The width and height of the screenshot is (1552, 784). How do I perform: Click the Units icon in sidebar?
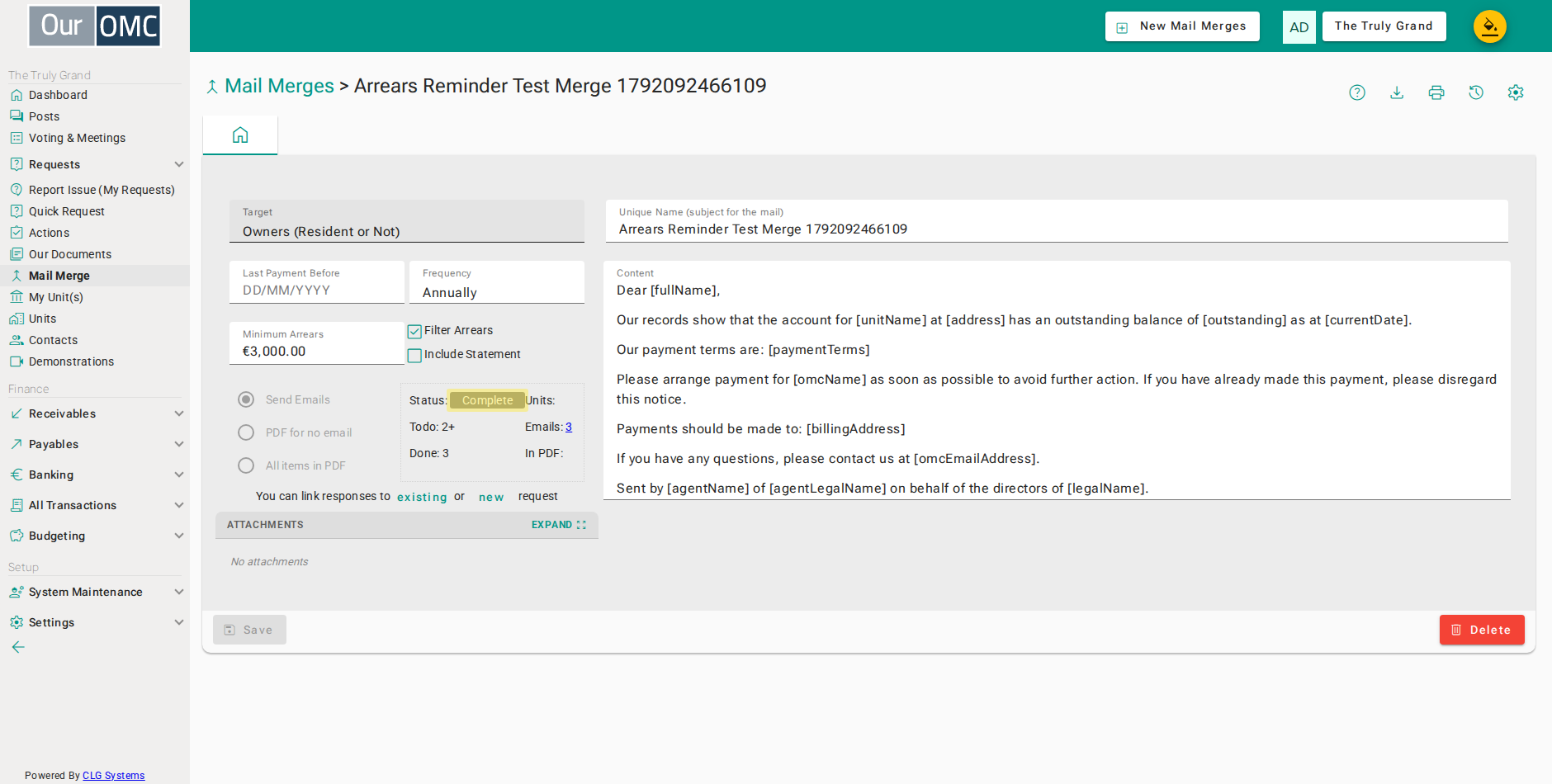(x=17, y=319)
